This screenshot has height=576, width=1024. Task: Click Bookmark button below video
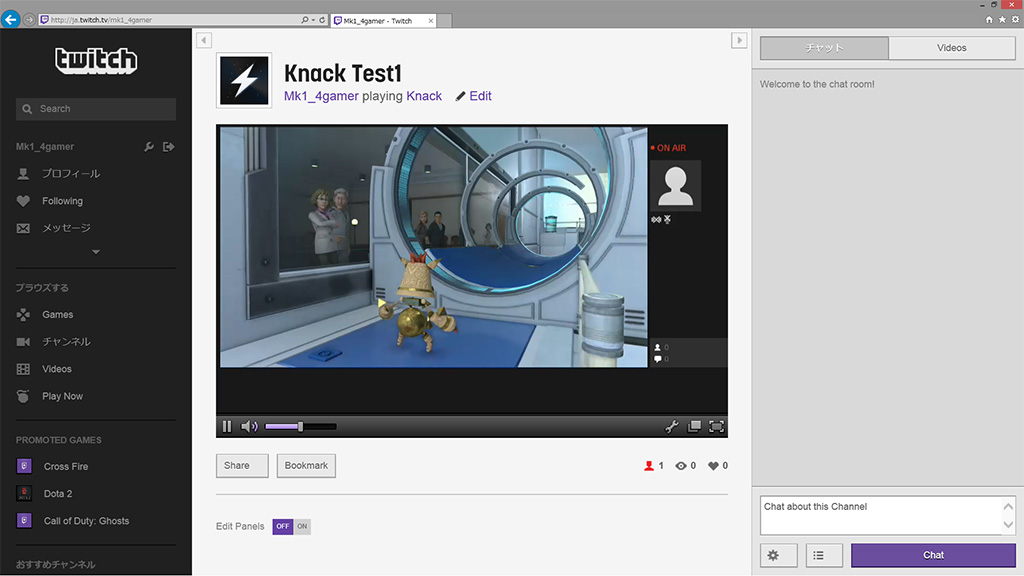click(x=306, y=466)
